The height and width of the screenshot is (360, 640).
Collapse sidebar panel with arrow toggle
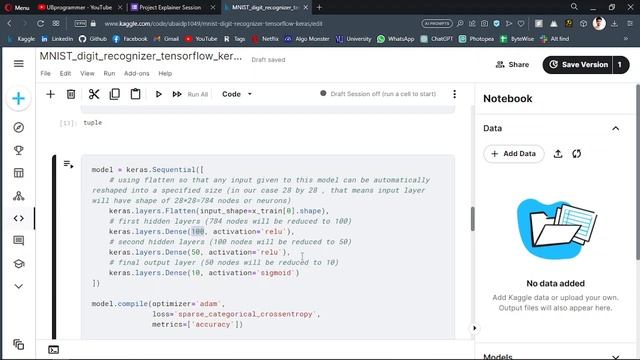tap(474, 328)
